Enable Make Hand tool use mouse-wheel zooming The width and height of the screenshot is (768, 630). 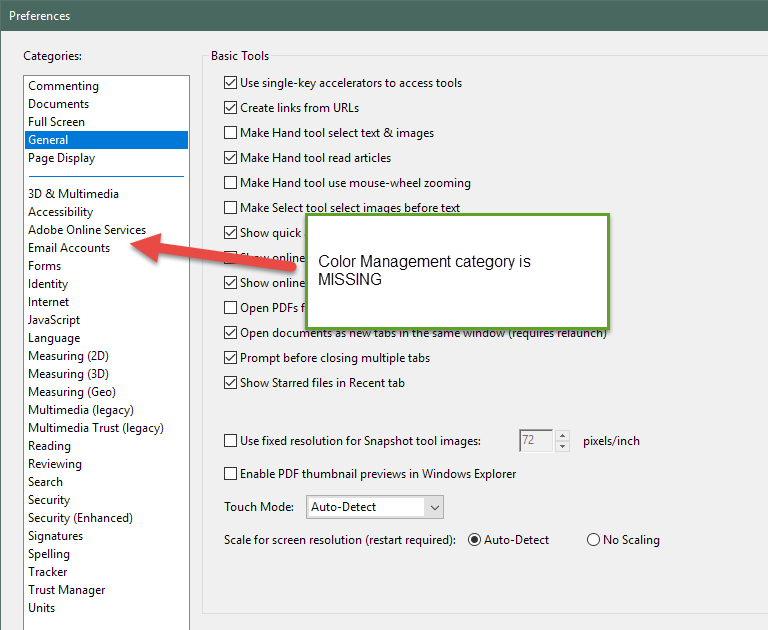coord(230,183)
